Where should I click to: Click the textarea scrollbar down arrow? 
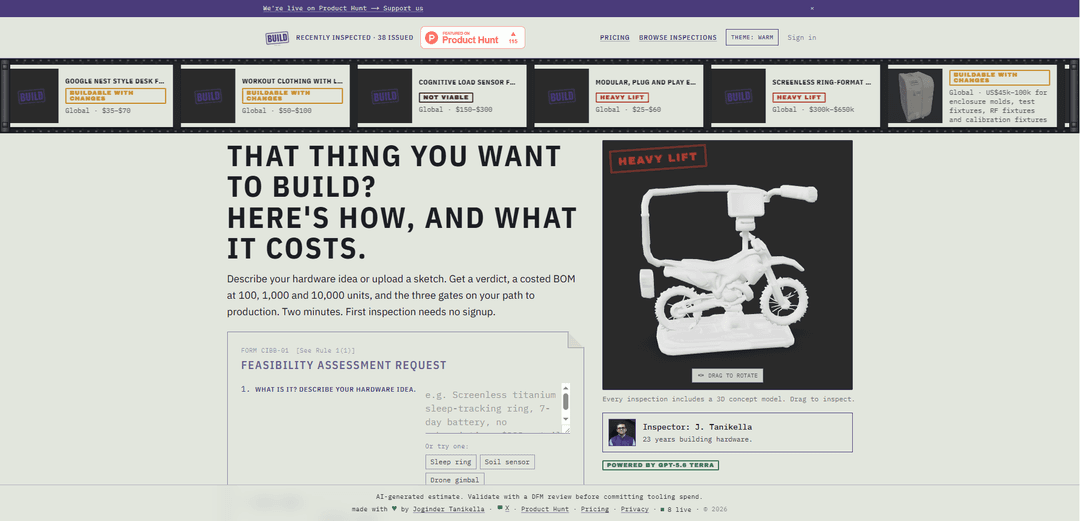[565, 418]
